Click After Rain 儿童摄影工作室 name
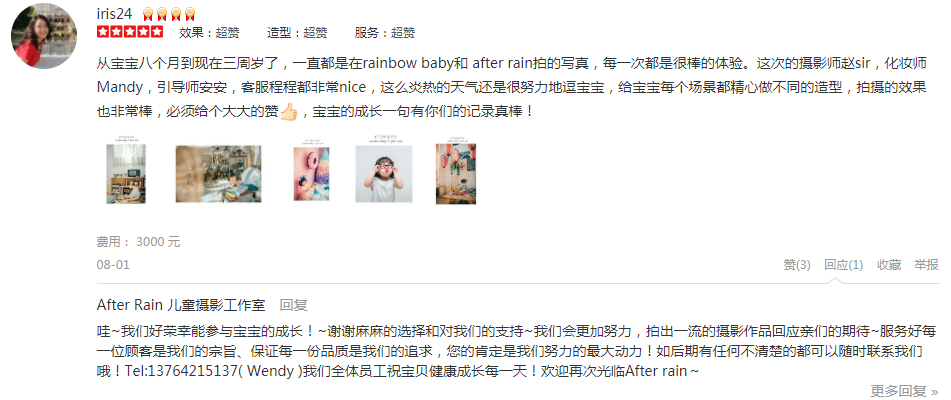Image resolution: width=951 pixels, height=400 pixels. pyautogui.click(x=181, y=305)
